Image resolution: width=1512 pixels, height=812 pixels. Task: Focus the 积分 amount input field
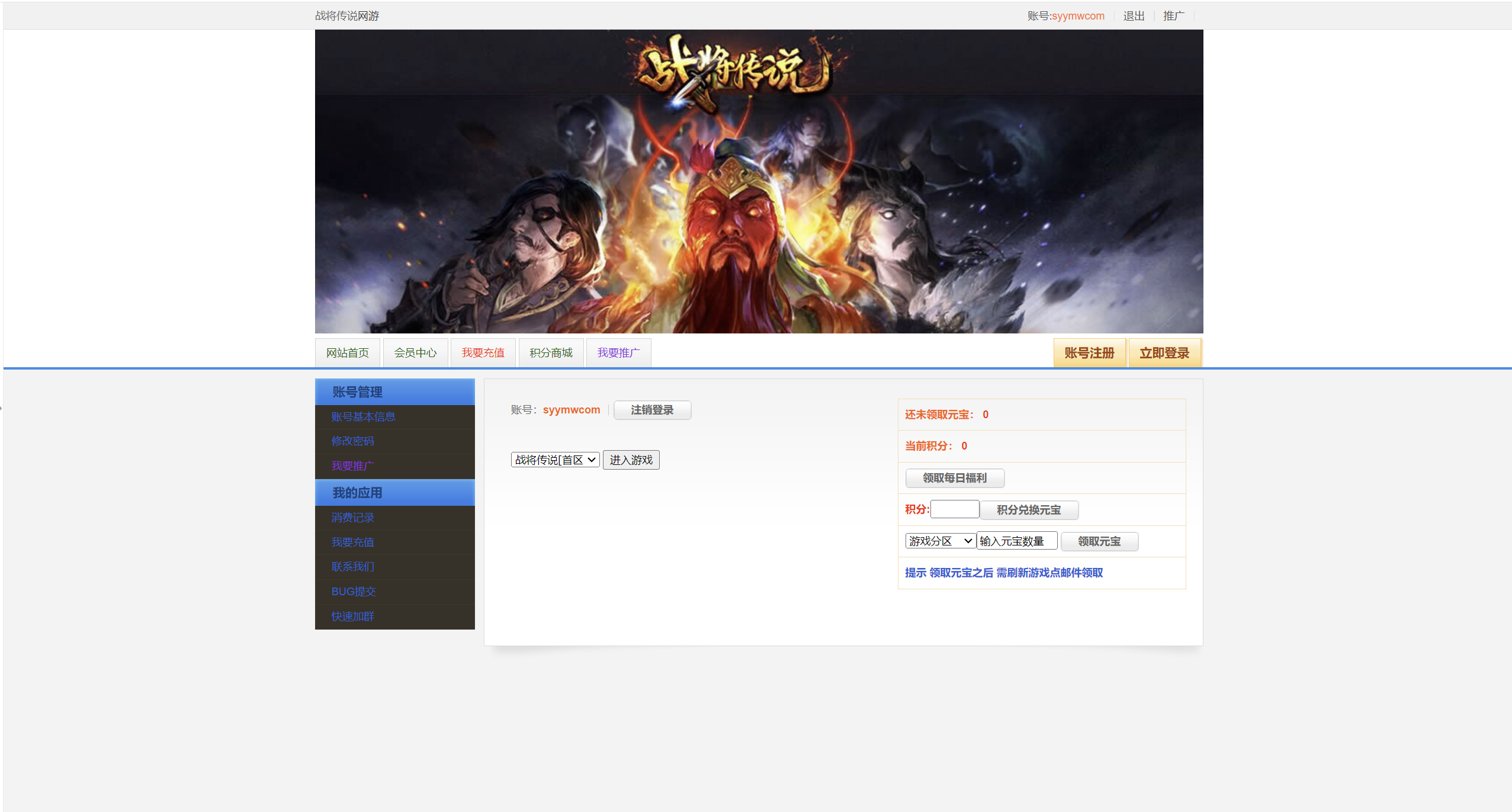point(954,509)
